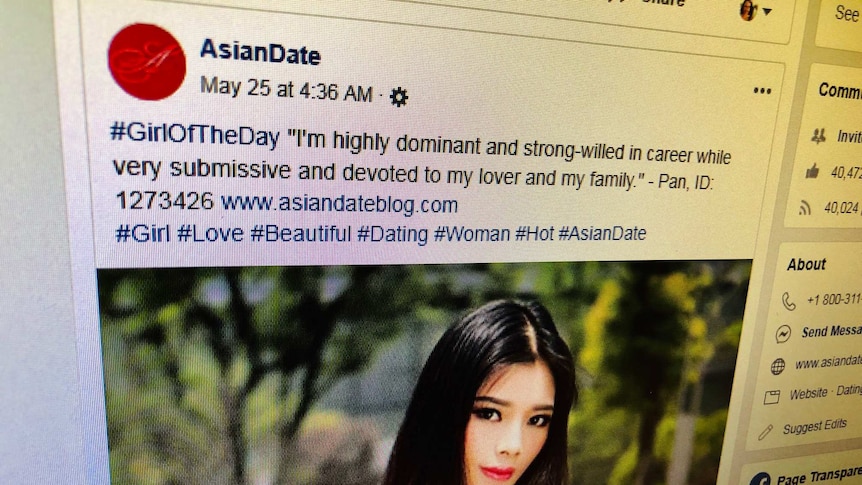
Task: Click the globe website icon
Action: click(x=777, y=366)
